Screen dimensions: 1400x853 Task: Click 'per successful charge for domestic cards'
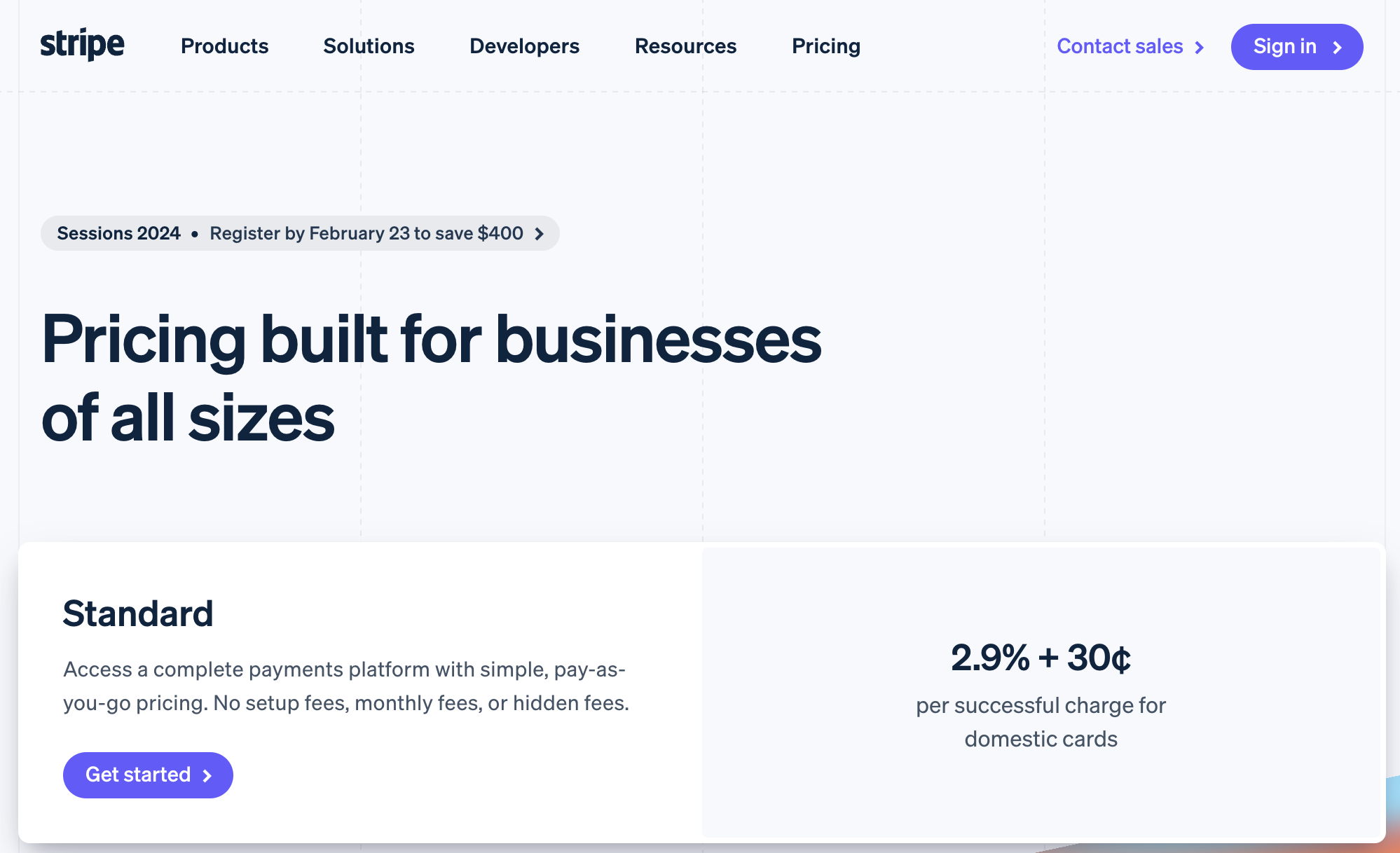pyautogui.click(x=1041, y=722)
